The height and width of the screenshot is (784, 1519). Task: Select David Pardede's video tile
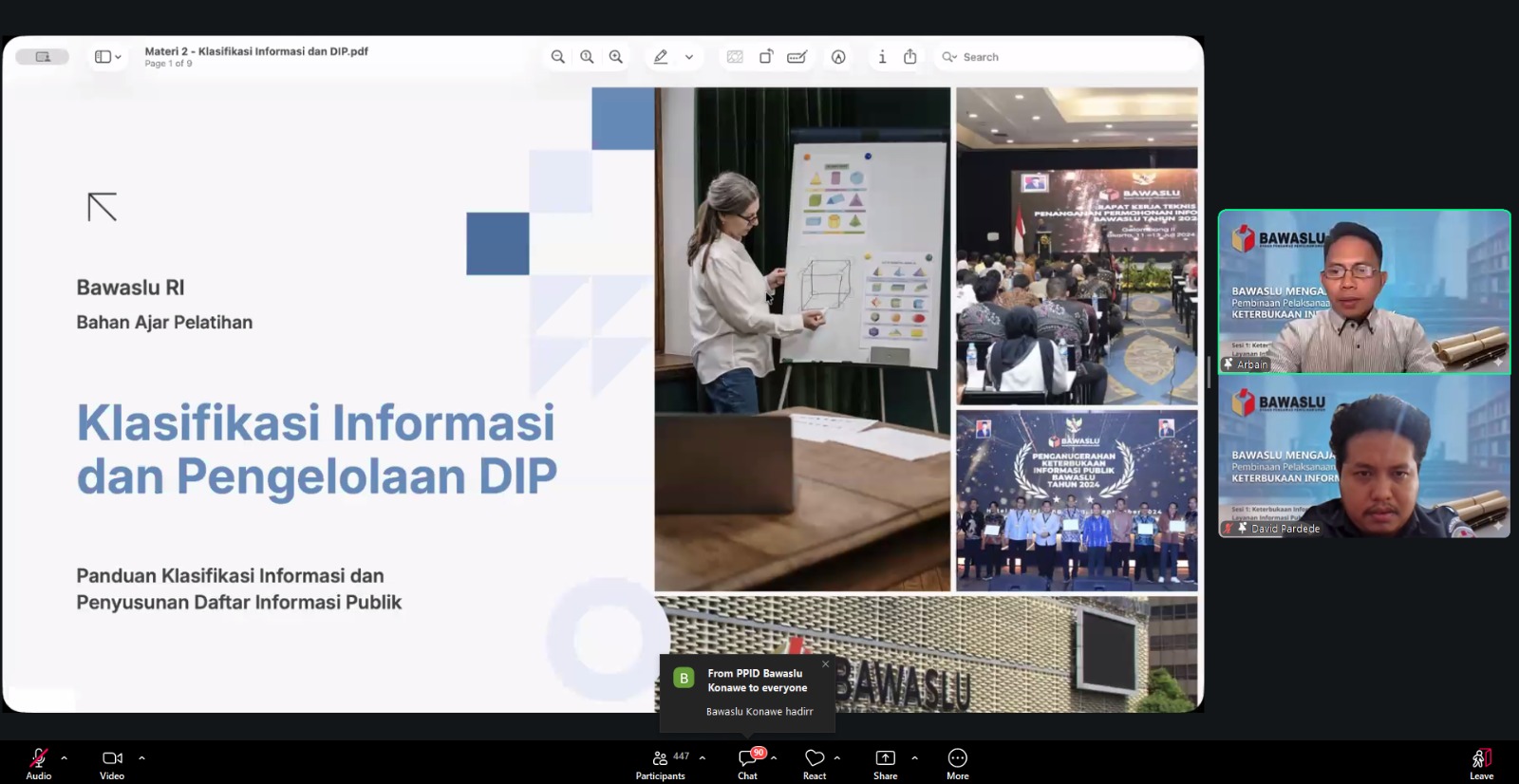click(x=1364, y=456)
